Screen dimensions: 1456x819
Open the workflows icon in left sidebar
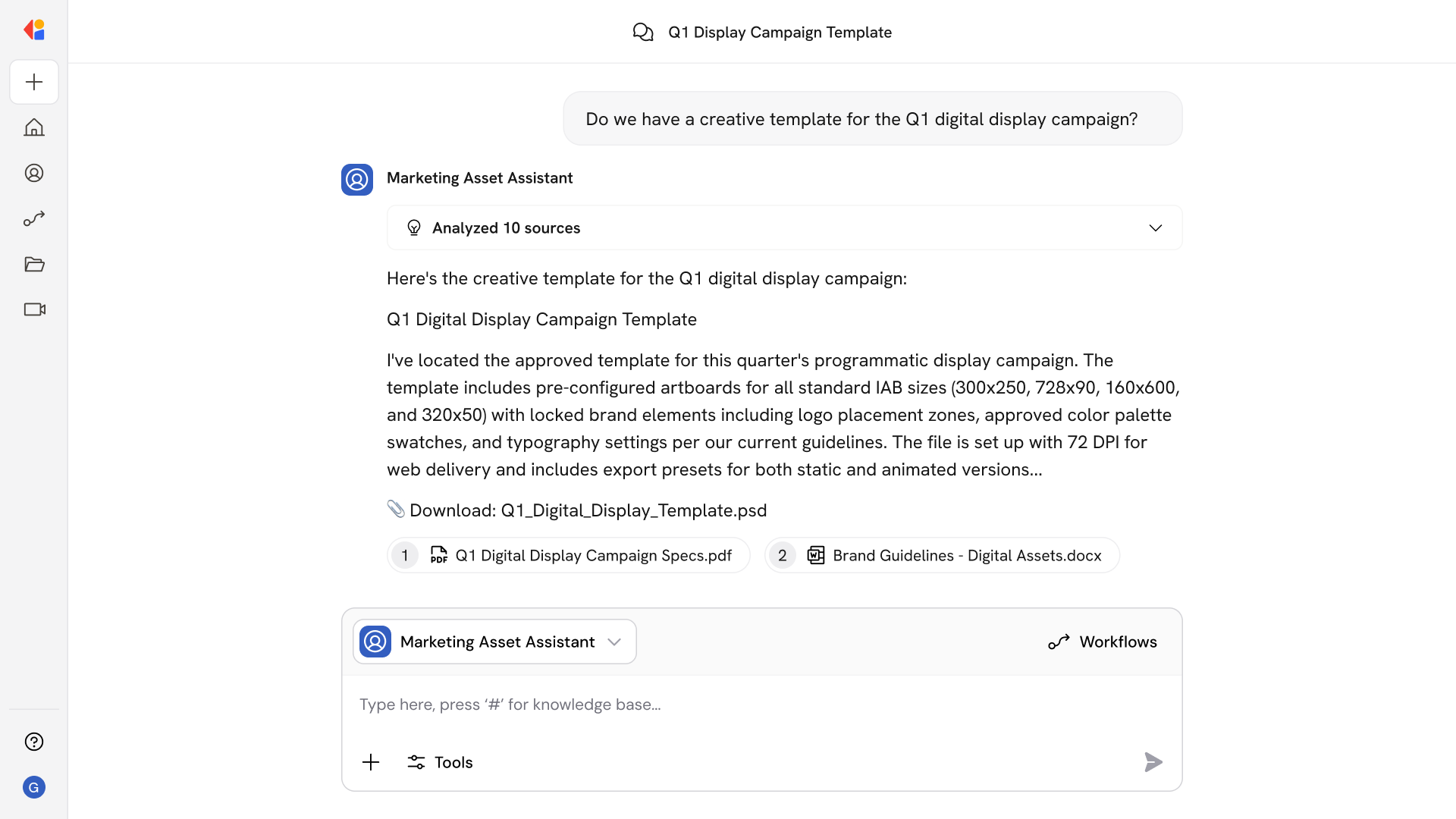pos(34,218)
